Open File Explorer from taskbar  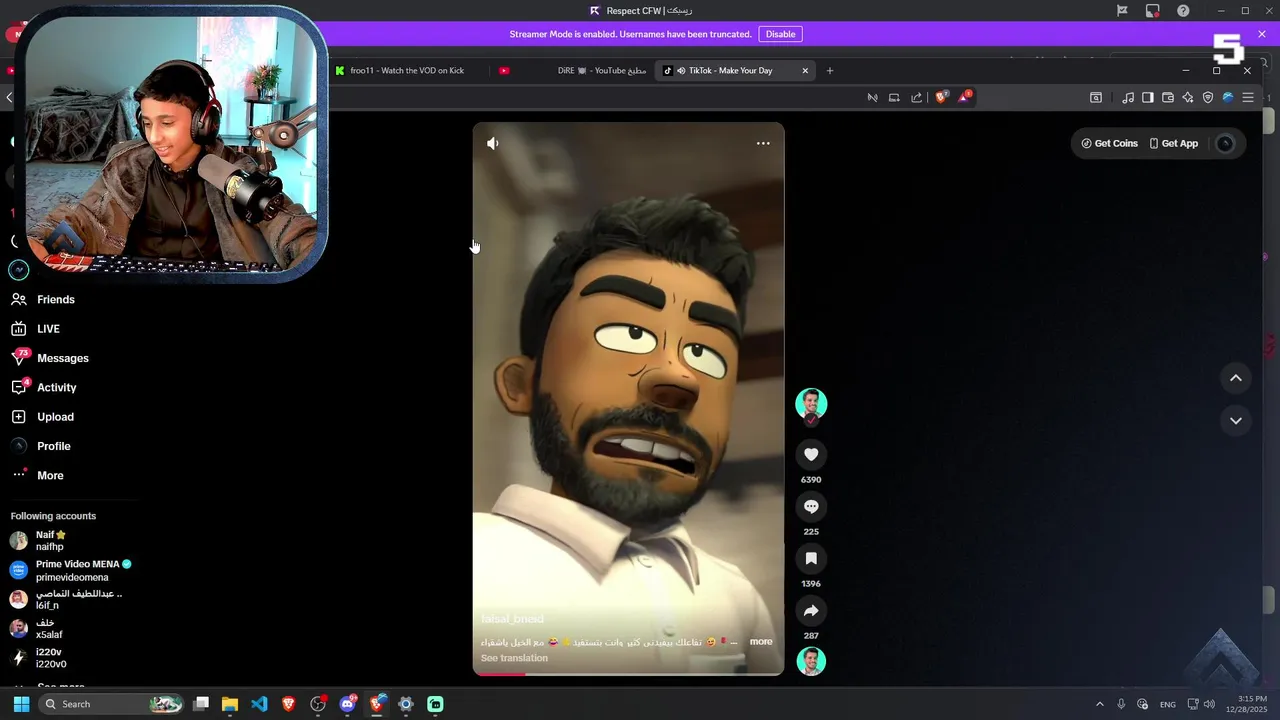click(x=230, y=704)
